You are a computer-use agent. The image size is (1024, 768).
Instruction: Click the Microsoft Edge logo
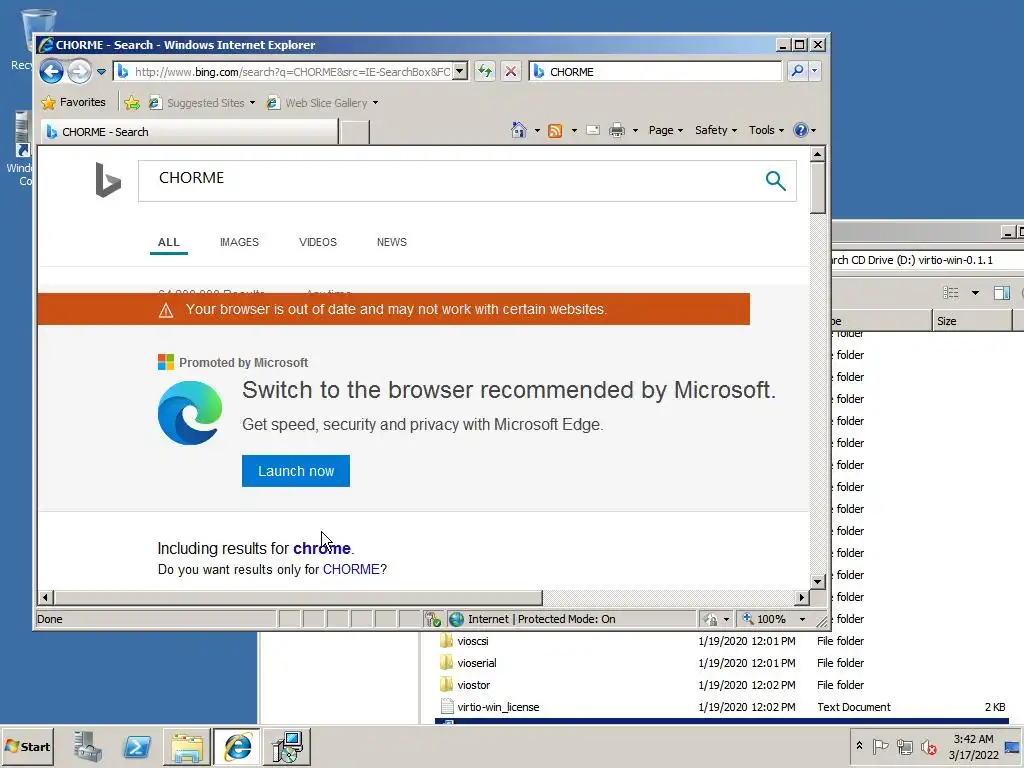(x=190, y=413)
